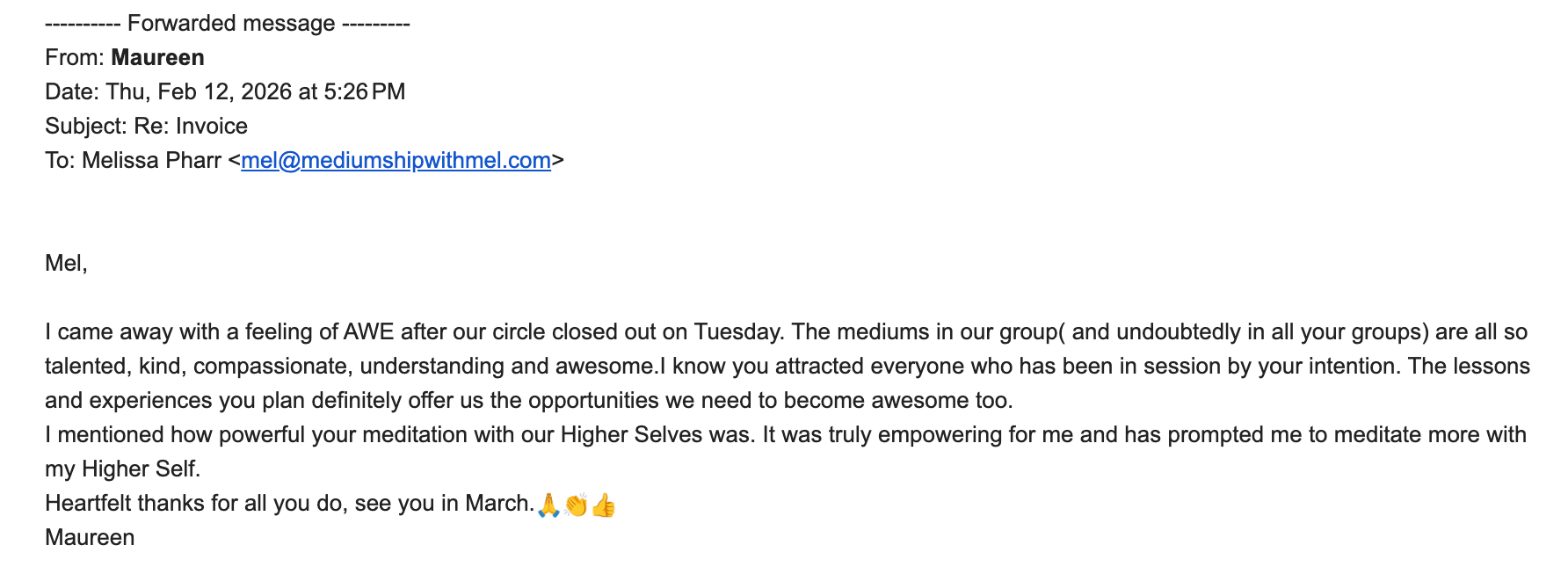Click the To: label
This screenshot has height=567, width=1568.
(60, 160)
